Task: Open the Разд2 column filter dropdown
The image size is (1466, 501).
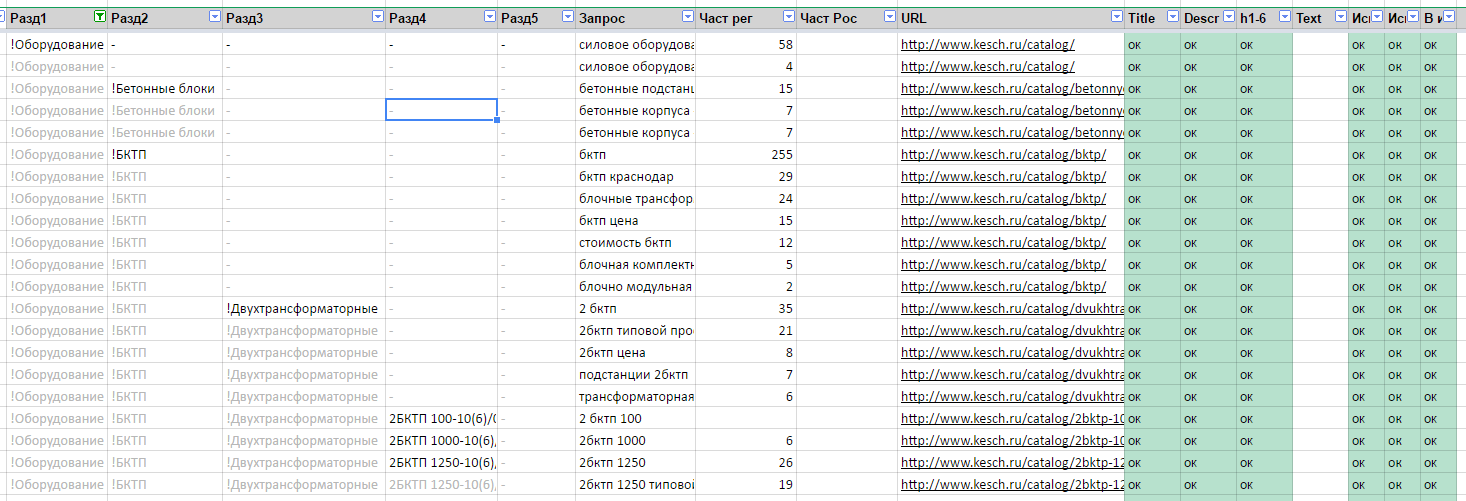Action: 214,18
